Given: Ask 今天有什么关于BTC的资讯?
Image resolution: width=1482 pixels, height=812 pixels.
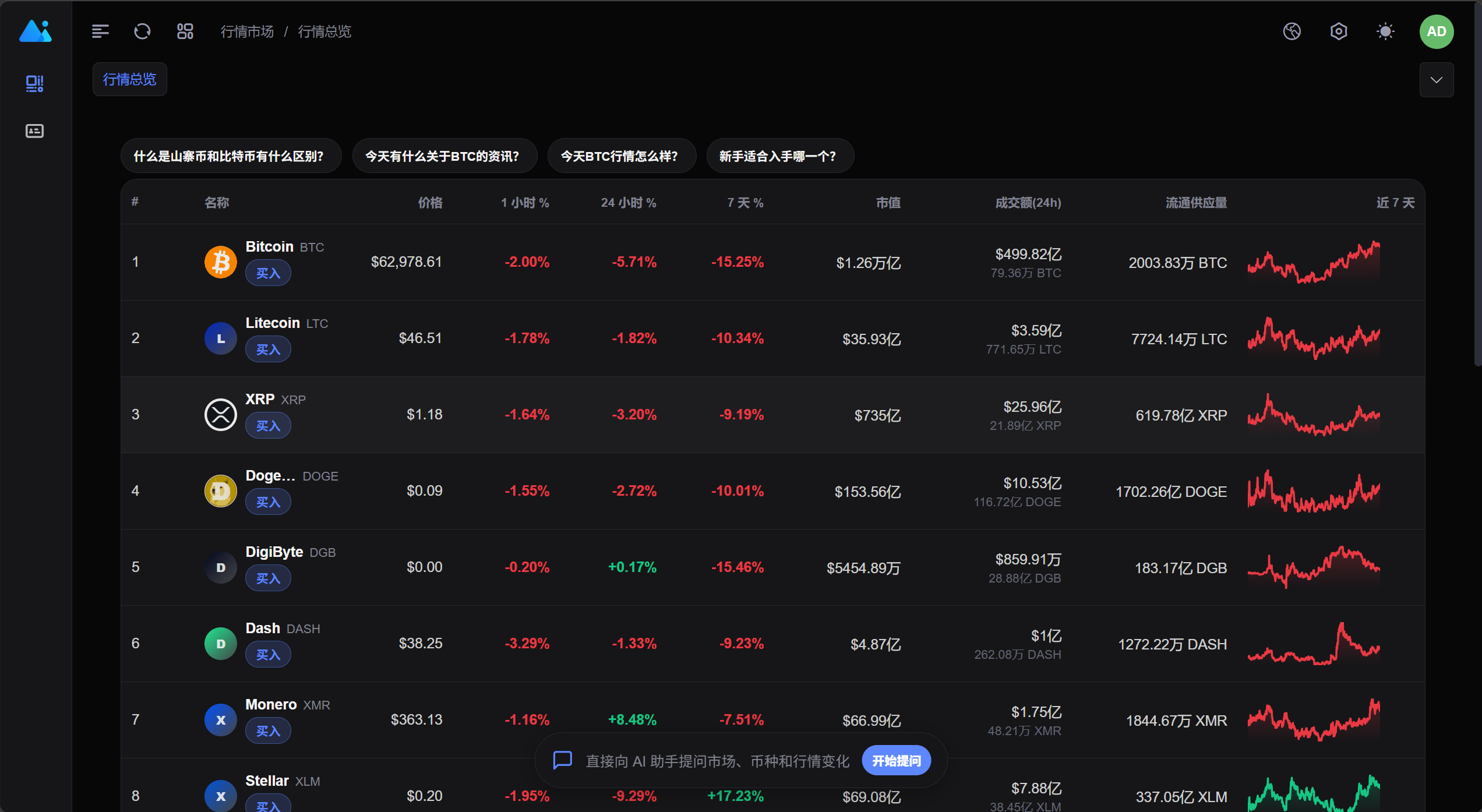Looking at the screenshot, I should pos(444,156).
